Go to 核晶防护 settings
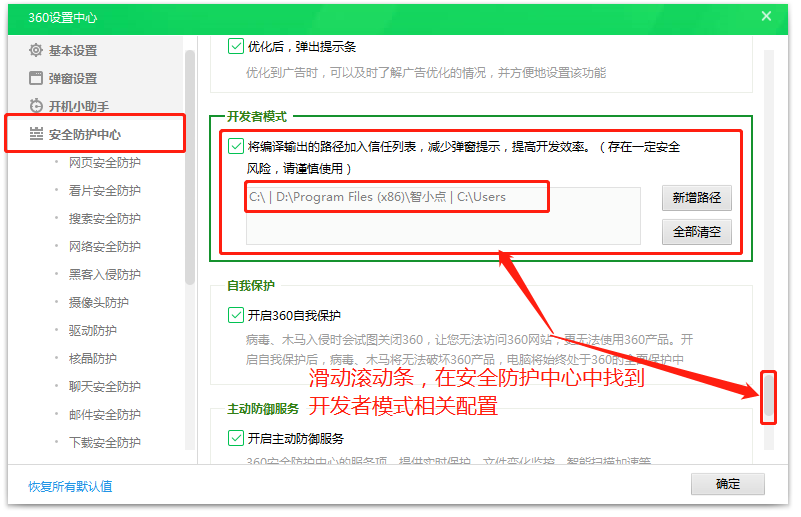 point(92,359)
